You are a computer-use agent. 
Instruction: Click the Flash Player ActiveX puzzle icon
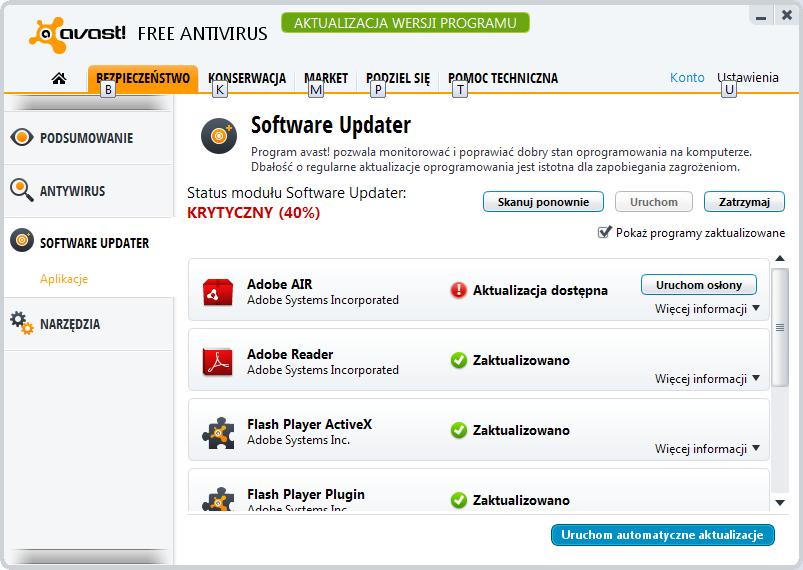coord(218,433)
